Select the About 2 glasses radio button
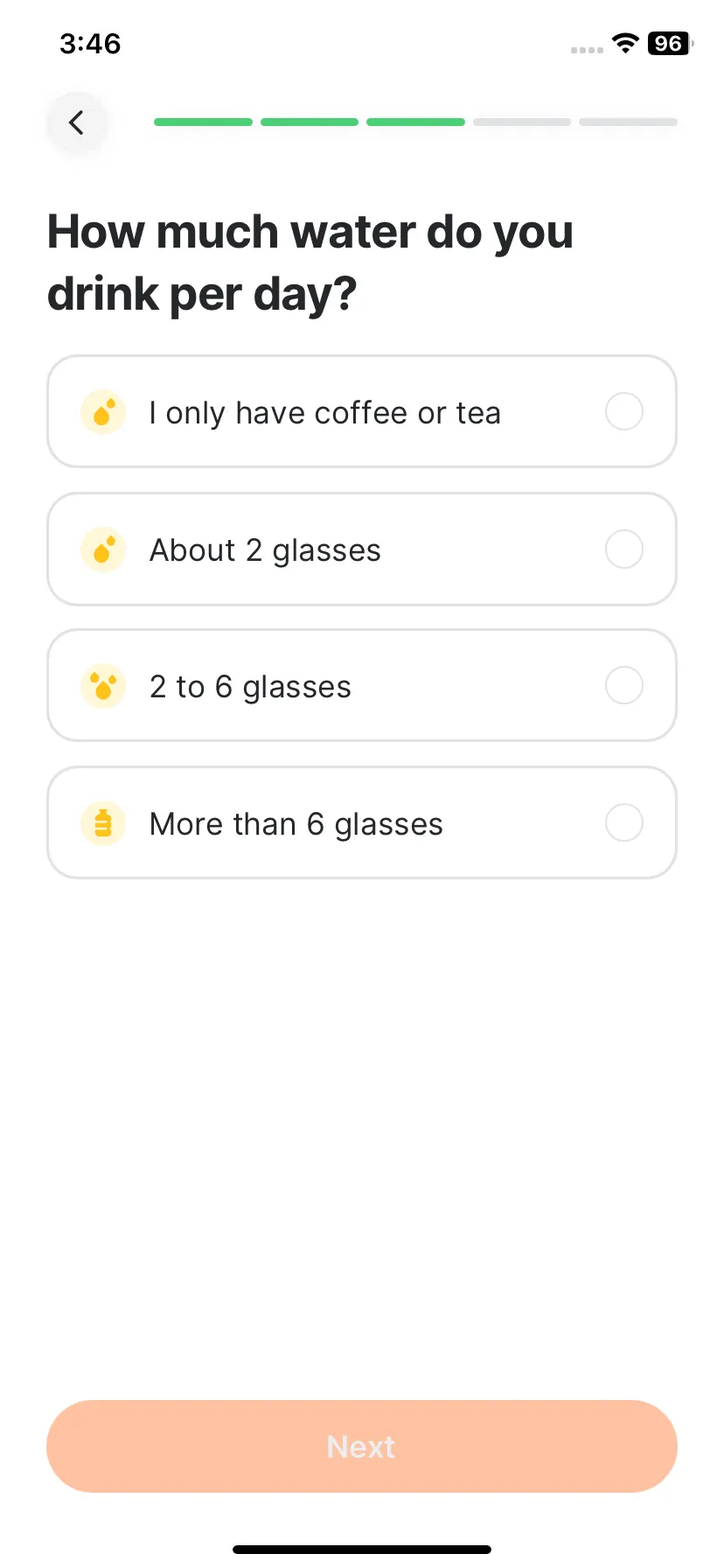This screenshot has height=1568, width=724. pos(624,549)
